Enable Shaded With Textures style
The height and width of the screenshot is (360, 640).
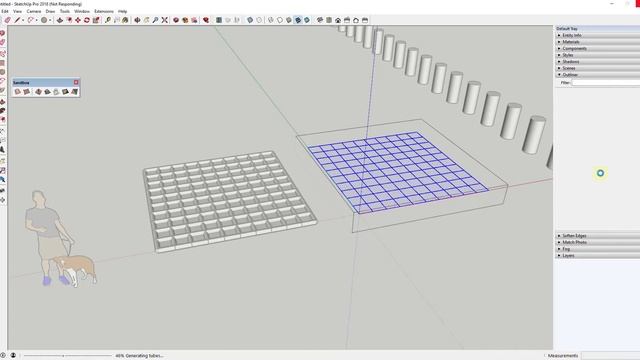click(298, 20)
